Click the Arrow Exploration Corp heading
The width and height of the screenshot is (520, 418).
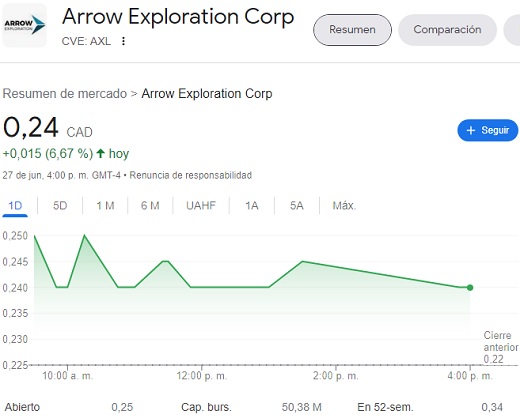point(178,17)
